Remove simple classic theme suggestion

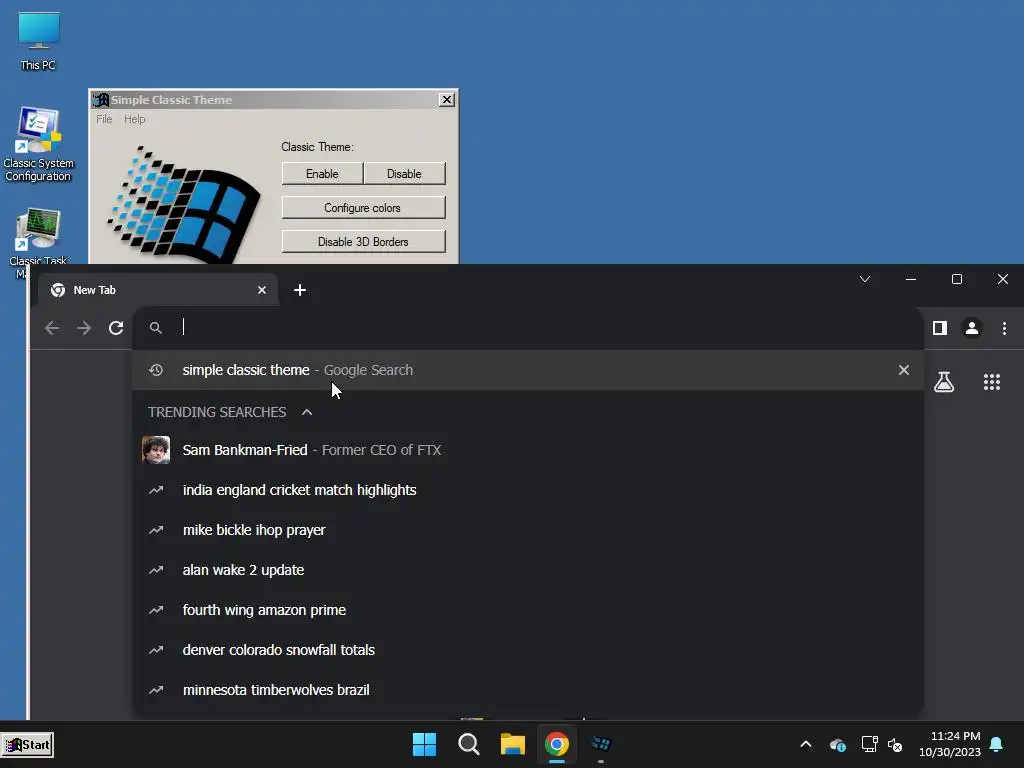(x=904, y=370)
